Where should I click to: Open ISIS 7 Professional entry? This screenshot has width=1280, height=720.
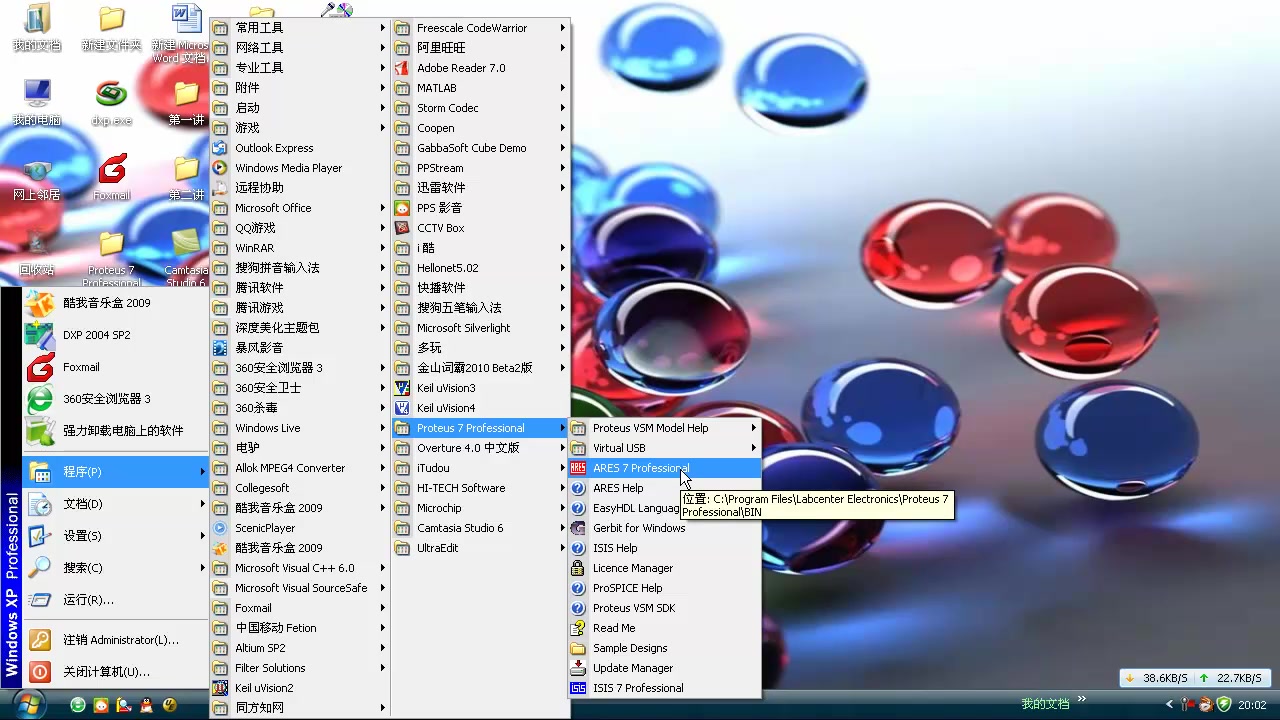[x=665, y=688]
